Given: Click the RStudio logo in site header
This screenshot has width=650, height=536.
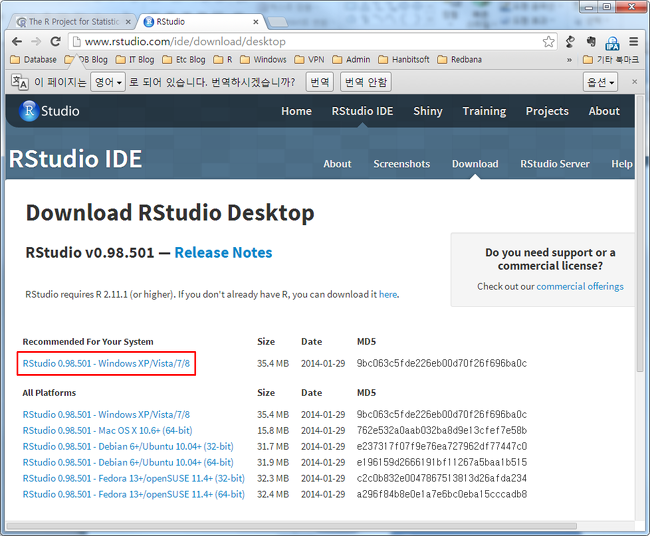Looking at the screenshot, I should [x=49, y=111].
